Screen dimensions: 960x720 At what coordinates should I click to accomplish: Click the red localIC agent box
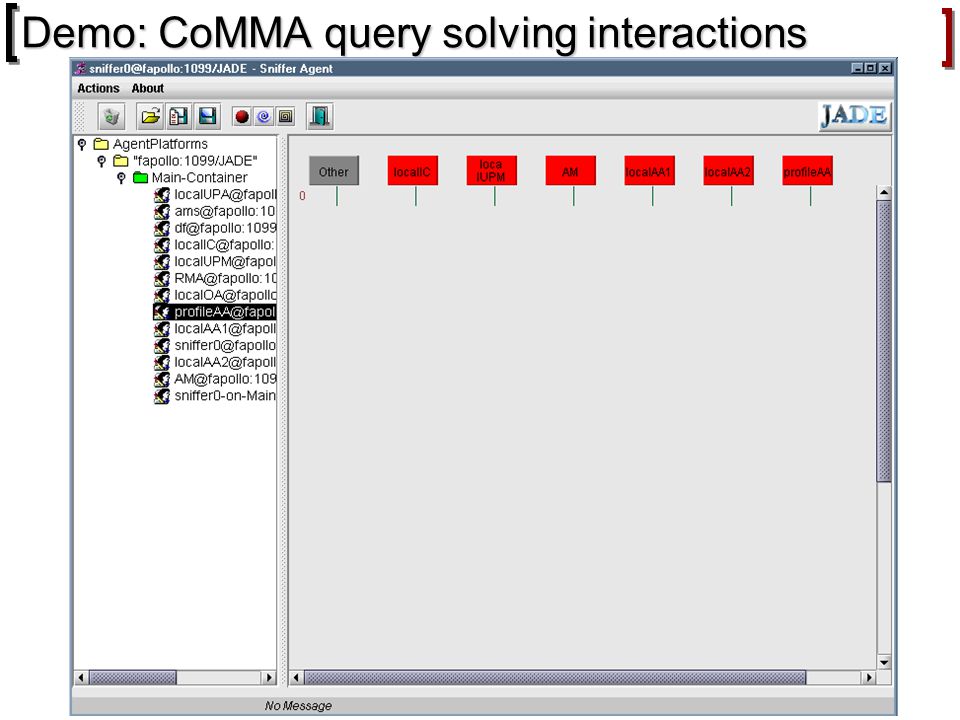(x=413, y=171)
